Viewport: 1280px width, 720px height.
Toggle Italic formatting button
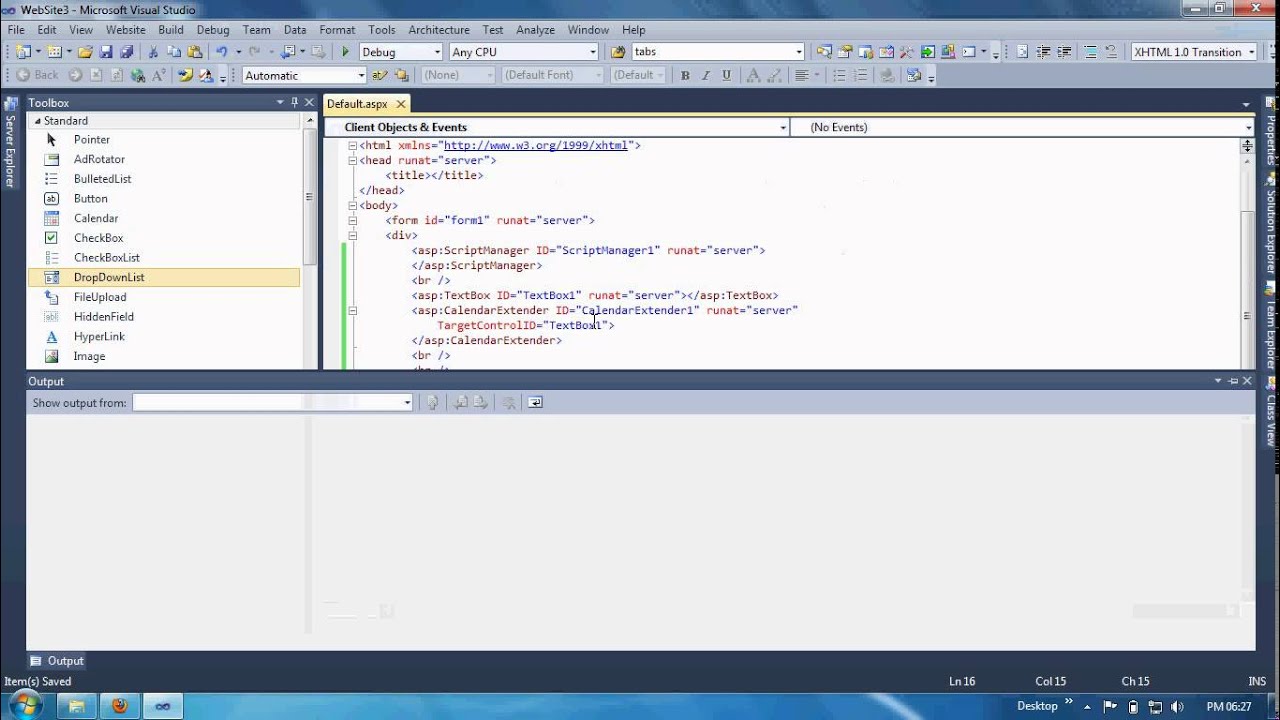705,75
